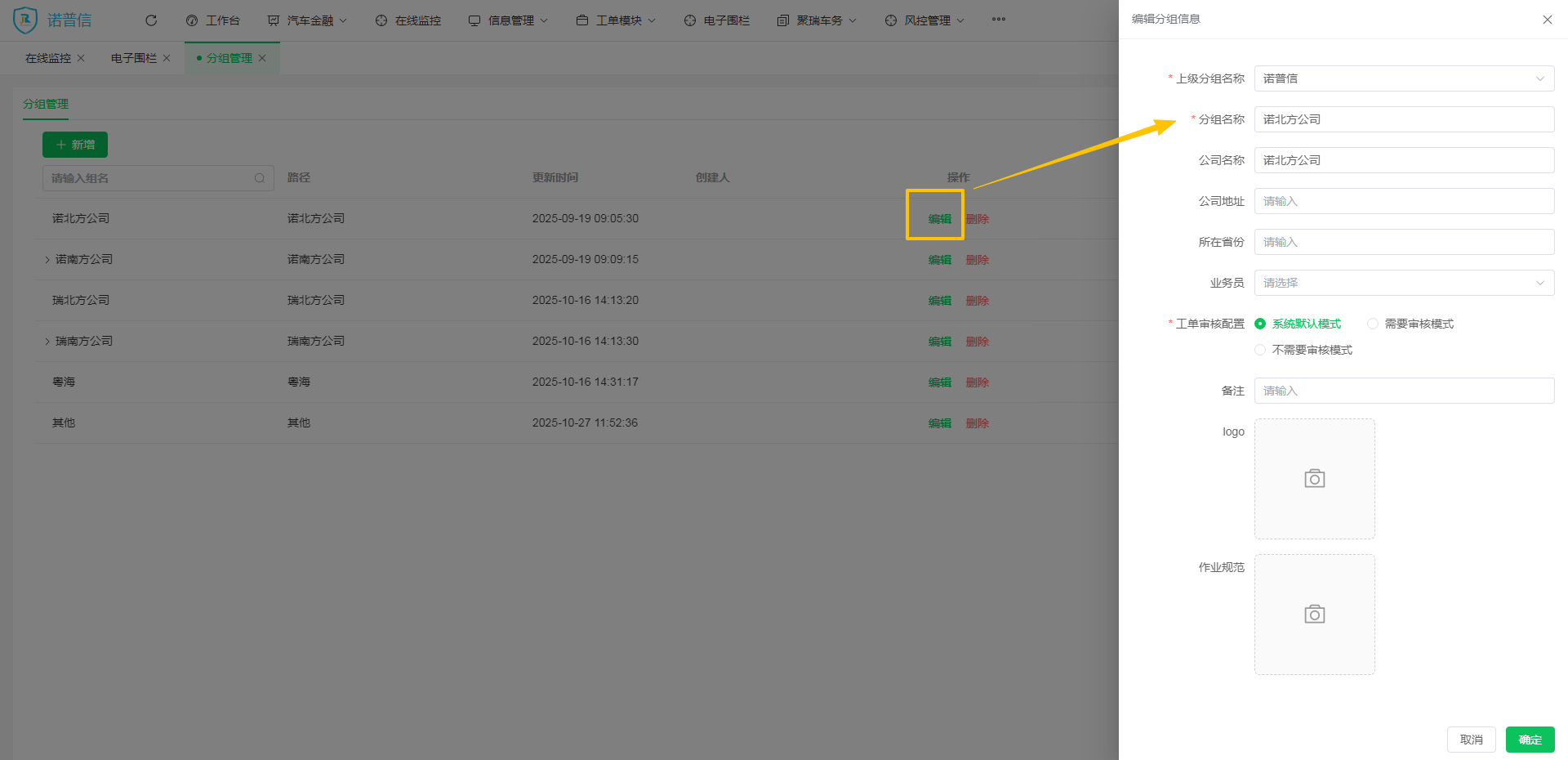Viewport: 1568px width, 760px height.
Task: Select 不需要审核模式 radio option
Action: (1260, 350)
